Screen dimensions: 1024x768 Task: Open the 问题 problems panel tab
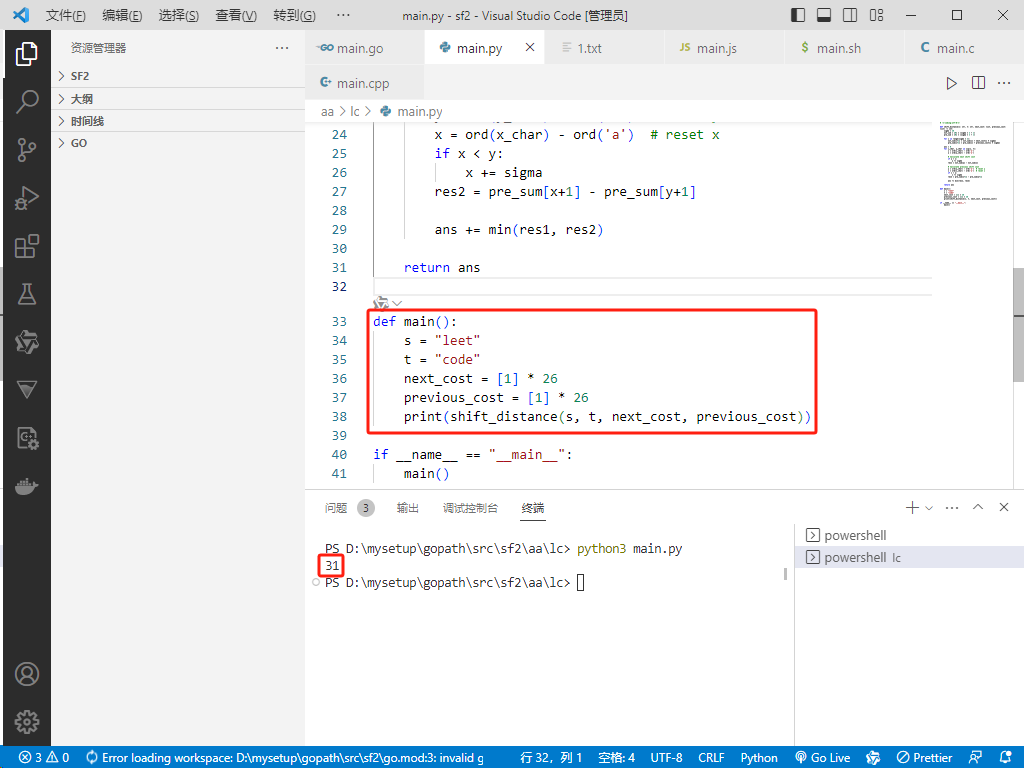[x=349, y=507]
